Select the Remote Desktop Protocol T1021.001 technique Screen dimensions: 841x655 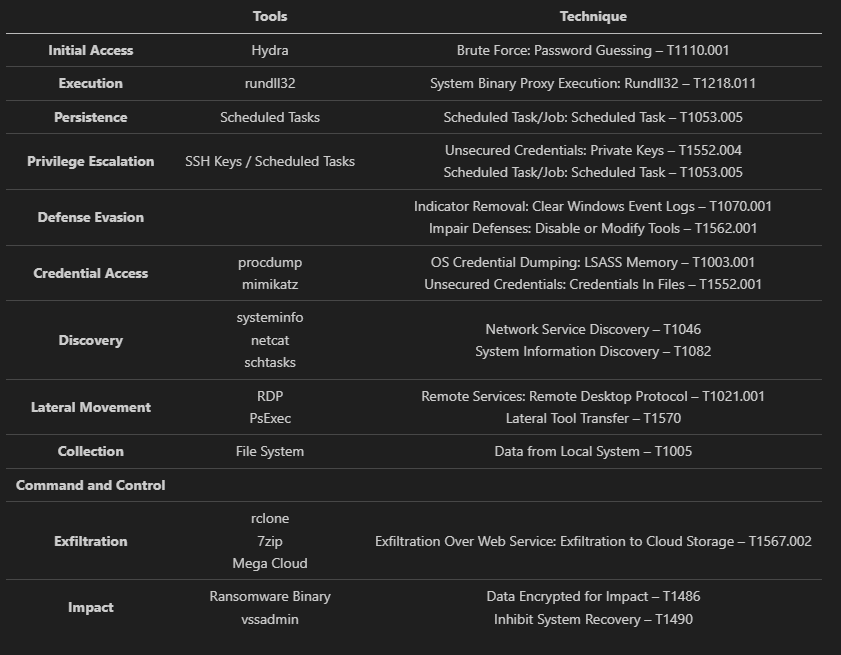(593, 396)
